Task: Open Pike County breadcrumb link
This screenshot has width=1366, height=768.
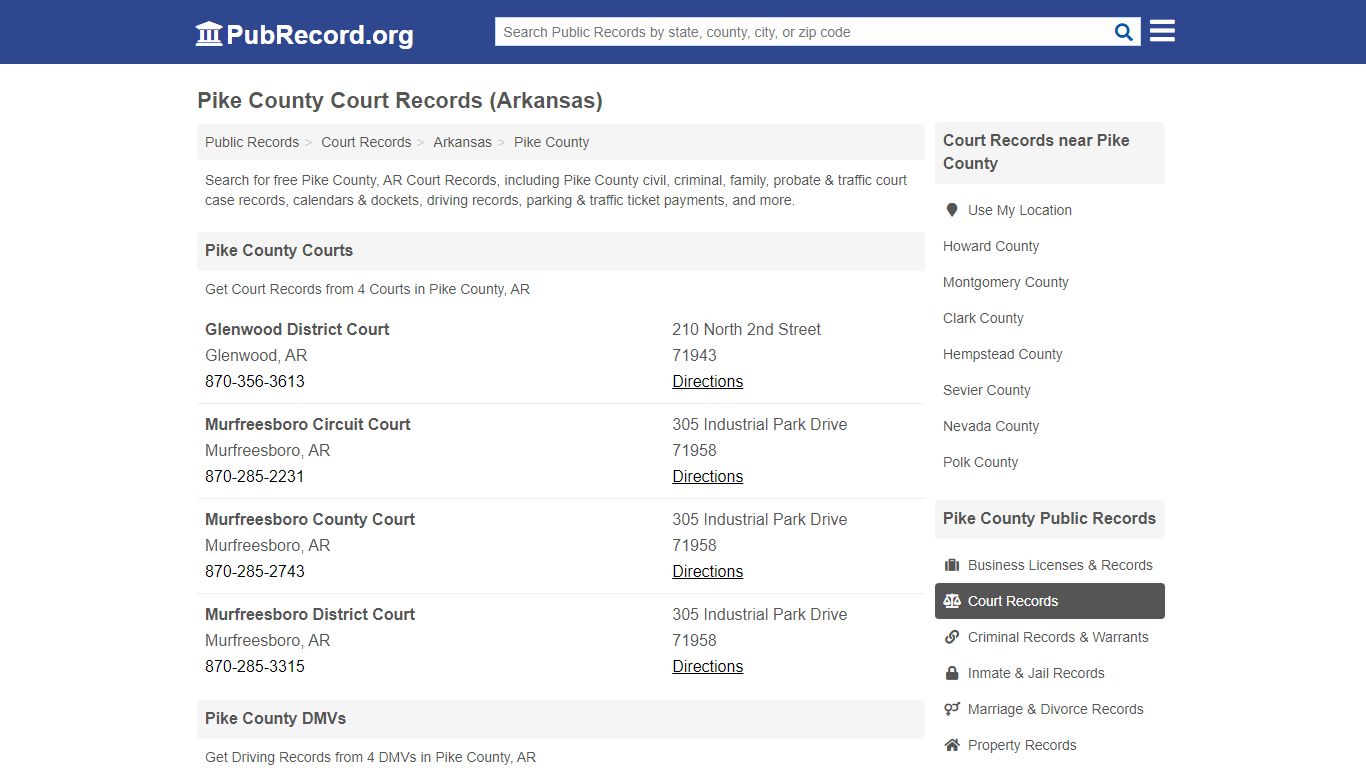Action: coord(551,142)
